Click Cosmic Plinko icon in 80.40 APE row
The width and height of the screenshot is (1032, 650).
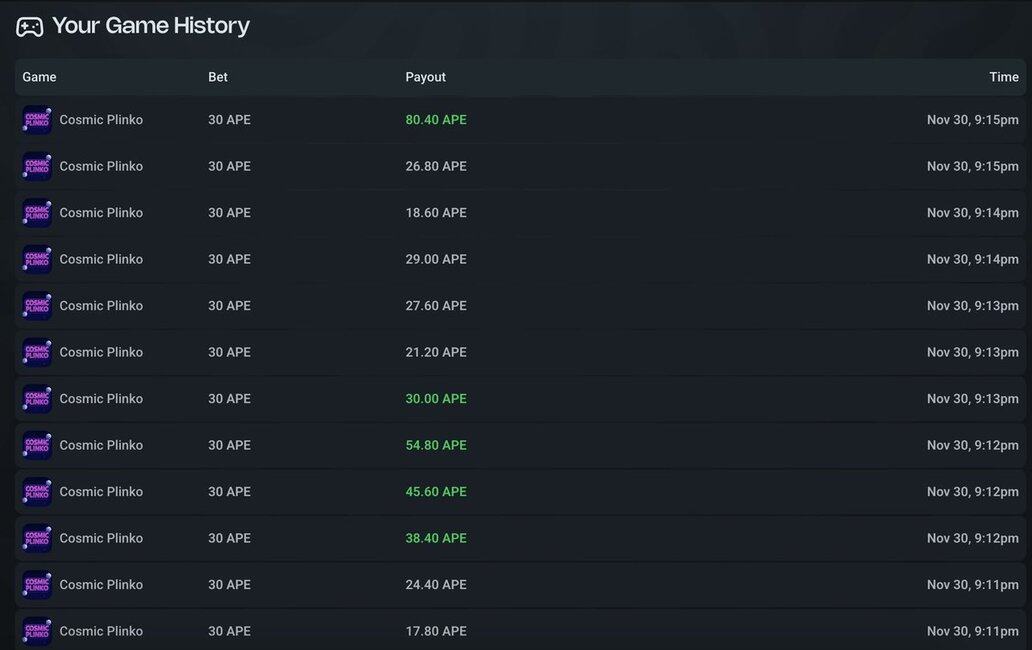tap(37, 120)
